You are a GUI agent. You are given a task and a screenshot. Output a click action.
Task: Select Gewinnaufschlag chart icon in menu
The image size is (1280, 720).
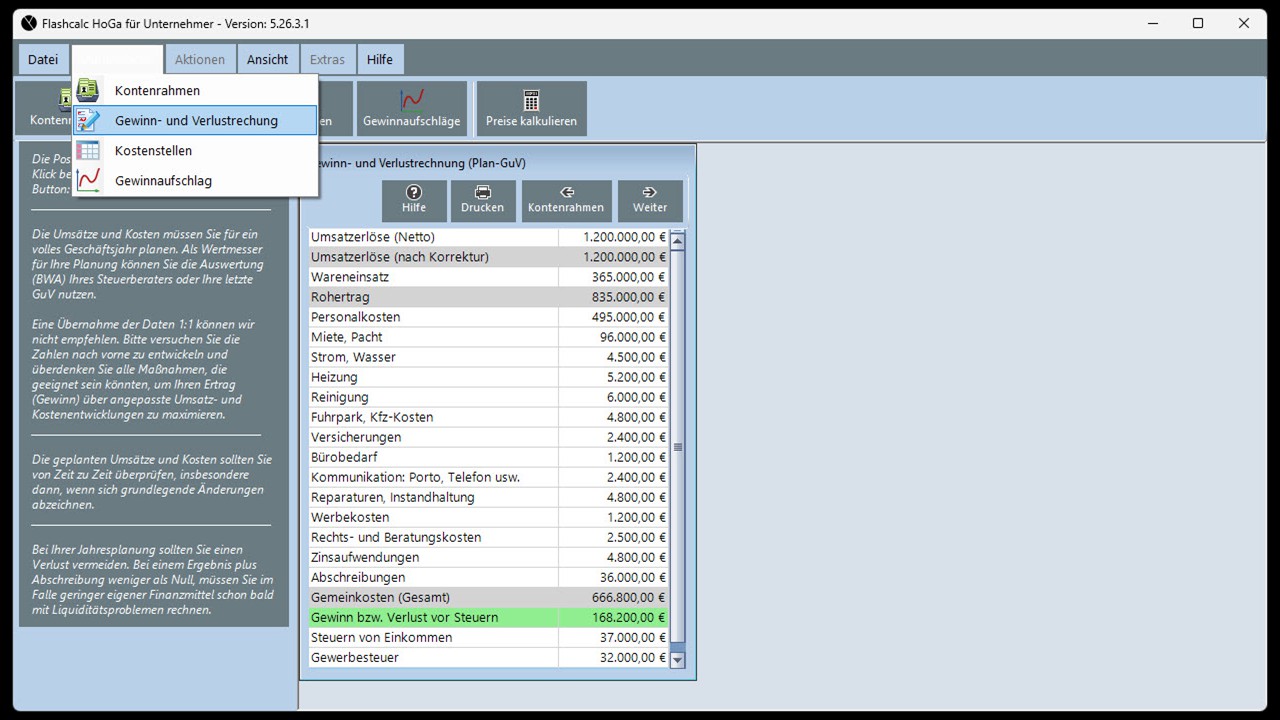coord(88,180)
